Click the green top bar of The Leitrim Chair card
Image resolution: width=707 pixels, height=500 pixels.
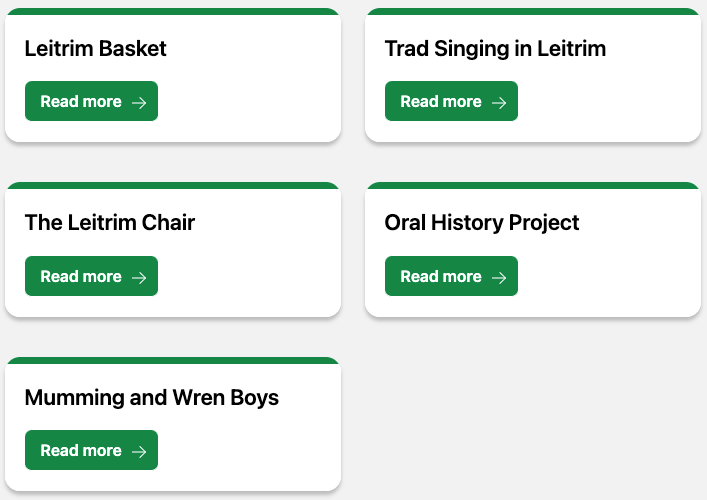[x=173, y=186]
